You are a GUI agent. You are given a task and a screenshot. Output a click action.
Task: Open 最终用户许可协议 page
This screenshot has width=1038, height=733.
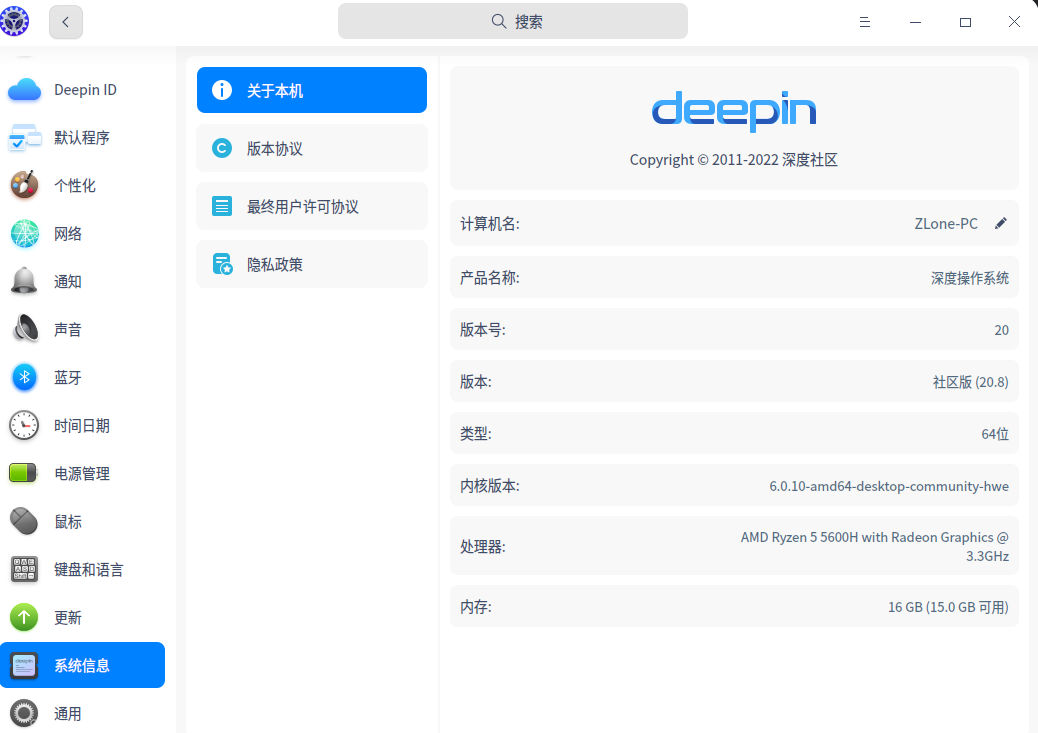click(312, 206)
